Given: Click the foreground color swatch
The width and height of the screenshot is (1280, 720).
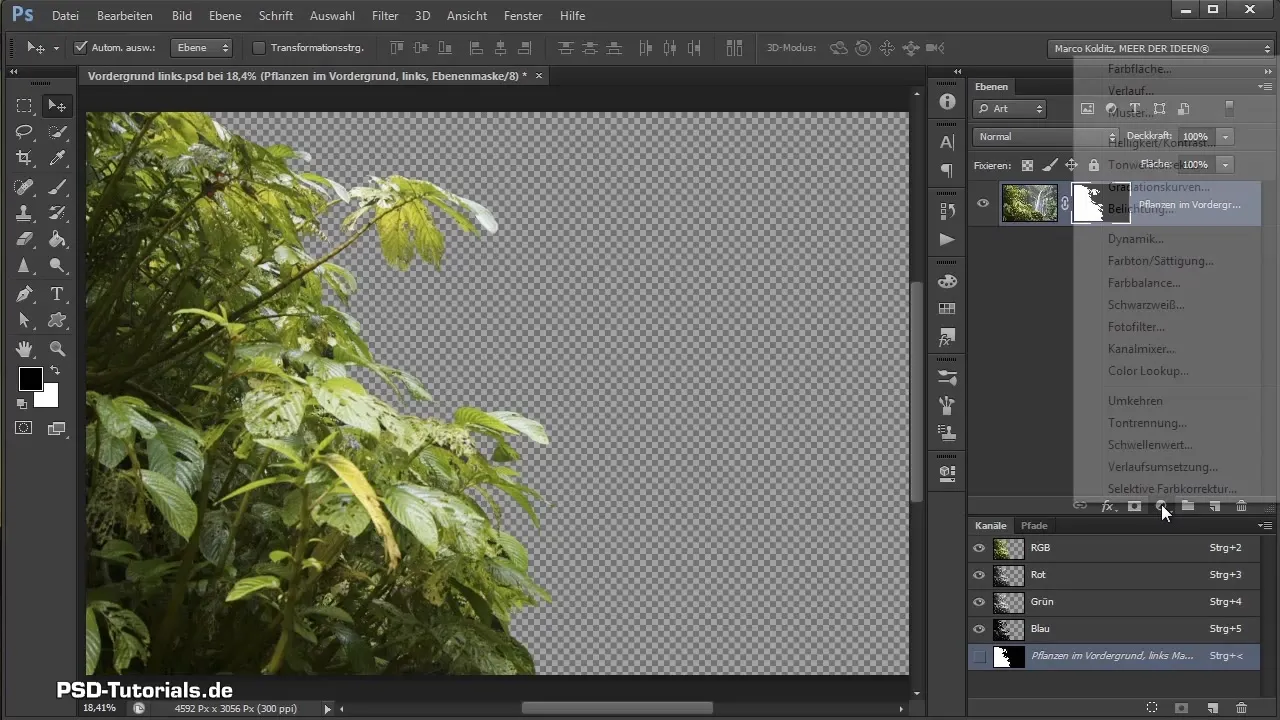Looking at the screenshot, I should point(29,378).
